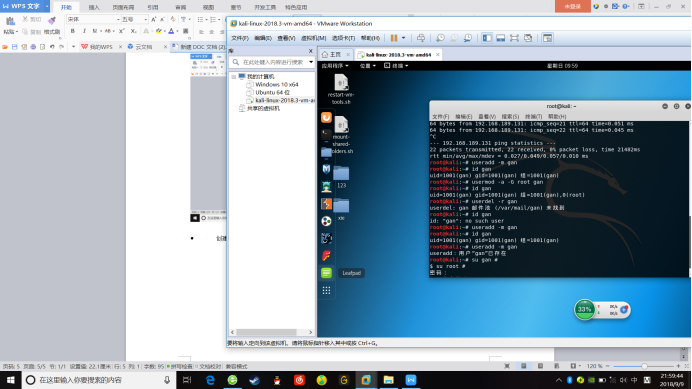The image size is (692, 389).
Task: Open the Metasploit icon in Kali dock
Action: point(326,169)
